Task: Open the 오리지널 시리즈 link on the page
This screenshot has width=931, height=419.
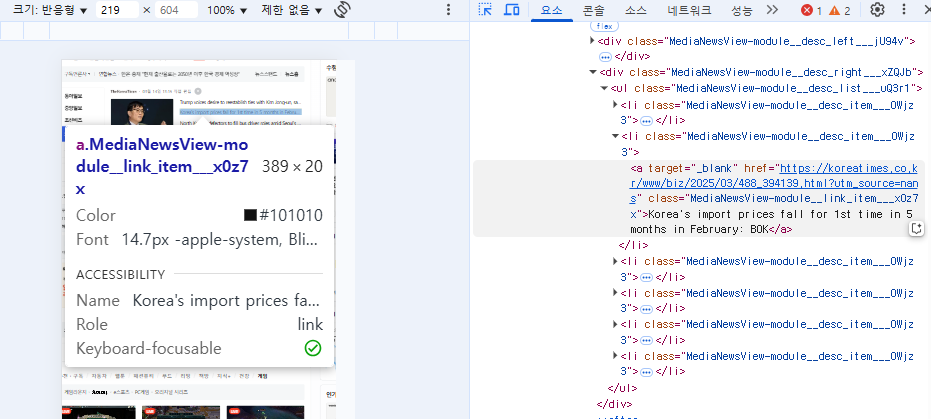Action: (x=171, y=392)
